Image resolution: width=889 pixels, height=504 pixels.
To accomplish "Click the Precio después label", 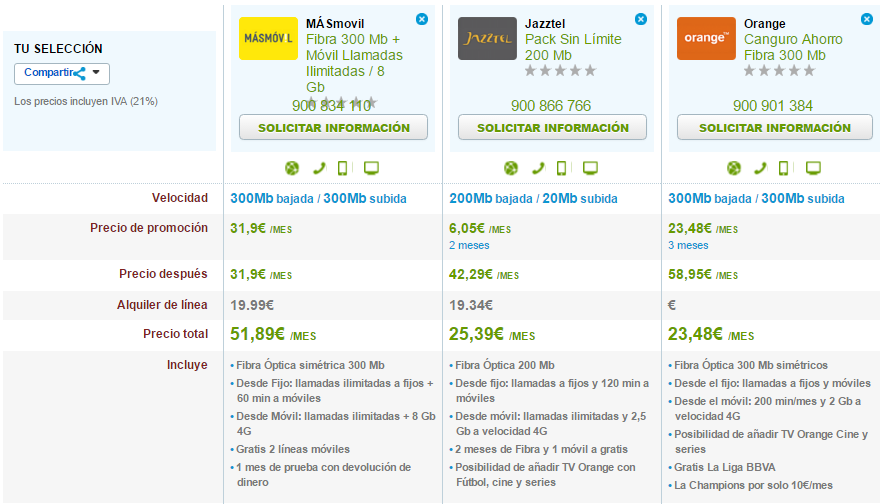I will coord(163,274).
